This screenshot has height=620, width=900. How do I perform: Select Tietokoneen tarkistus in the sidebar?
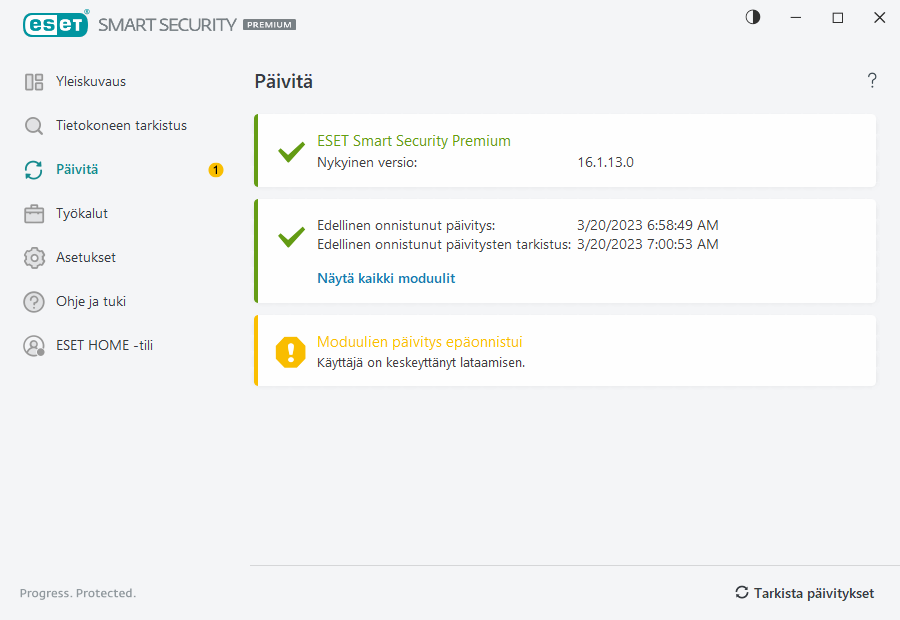(x=121, y=126)
